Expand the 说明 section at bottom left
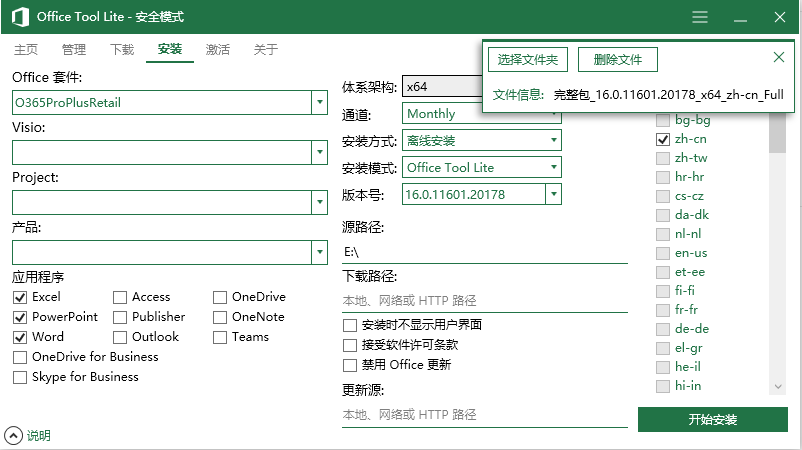This screenshot has height=450, width=802. coord(13,435)
